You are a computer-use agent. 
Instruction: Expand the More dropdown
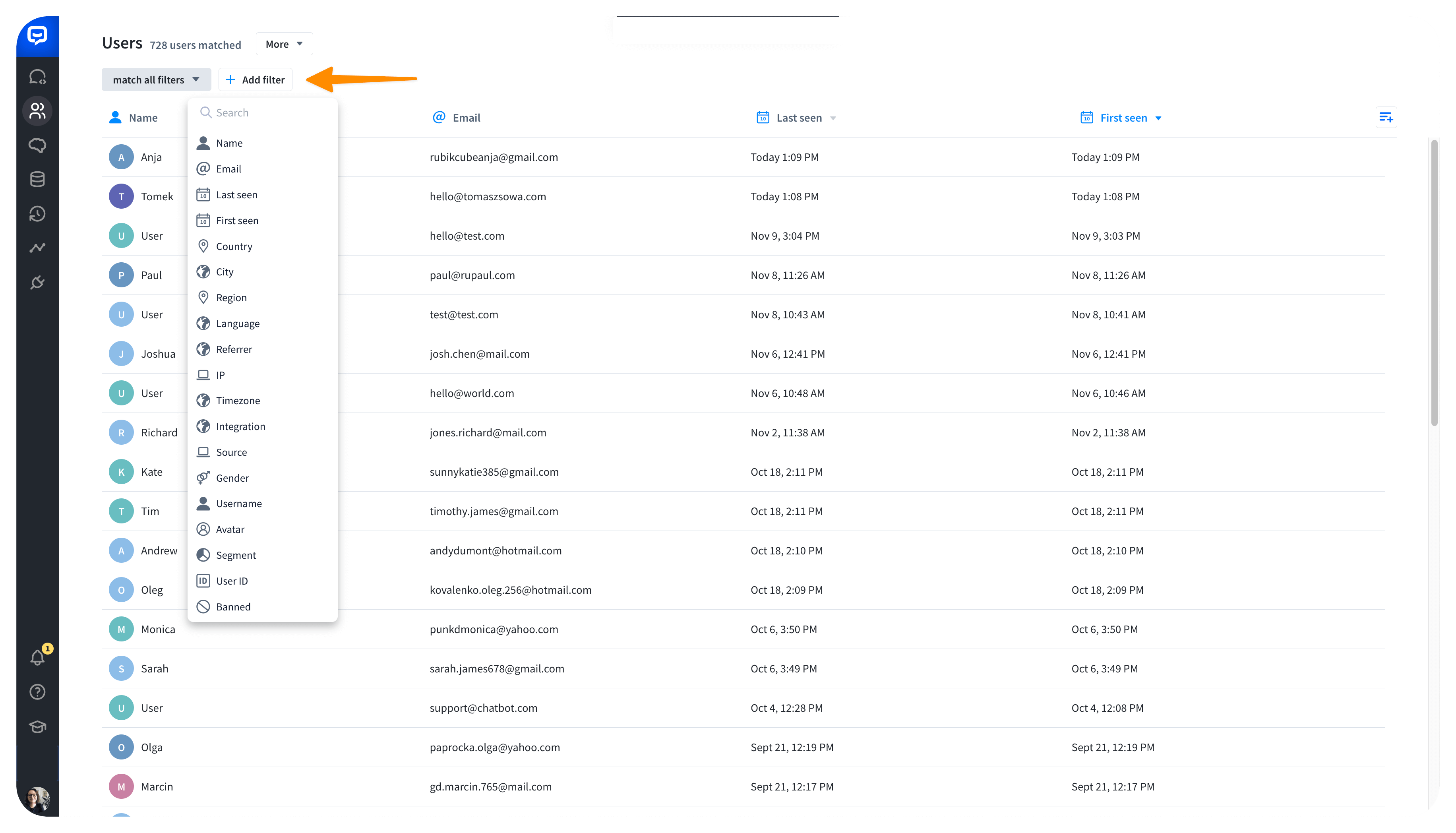(284, 44)
